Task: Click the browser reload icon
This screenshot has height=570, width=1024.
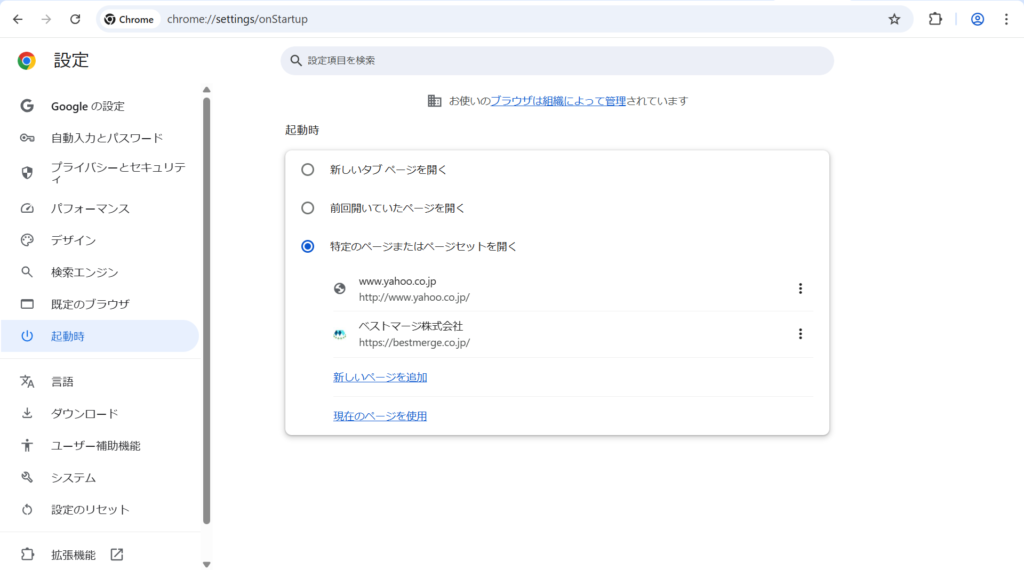Action: tap(75, 19)
